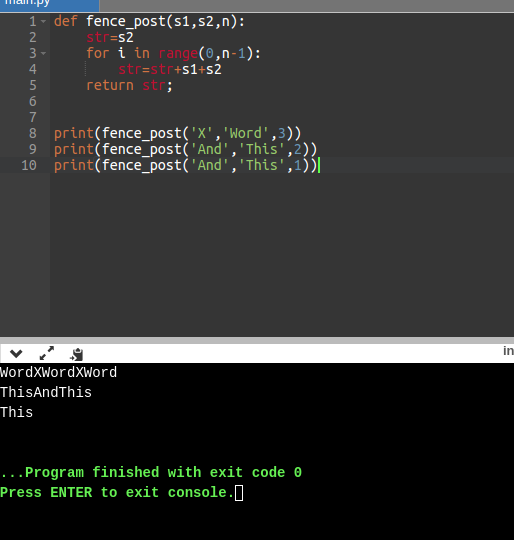This screenshot has height=540, width=514.
Task: Collapse the console with the chevron icon
Action: coord(16,353)
